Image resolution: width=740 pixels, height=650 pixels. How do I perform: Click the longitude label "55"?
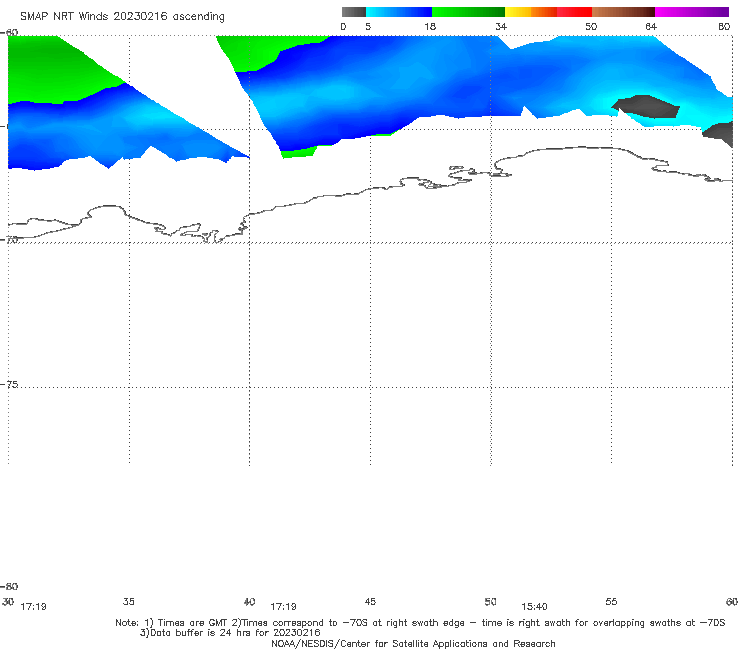point(611,601)
